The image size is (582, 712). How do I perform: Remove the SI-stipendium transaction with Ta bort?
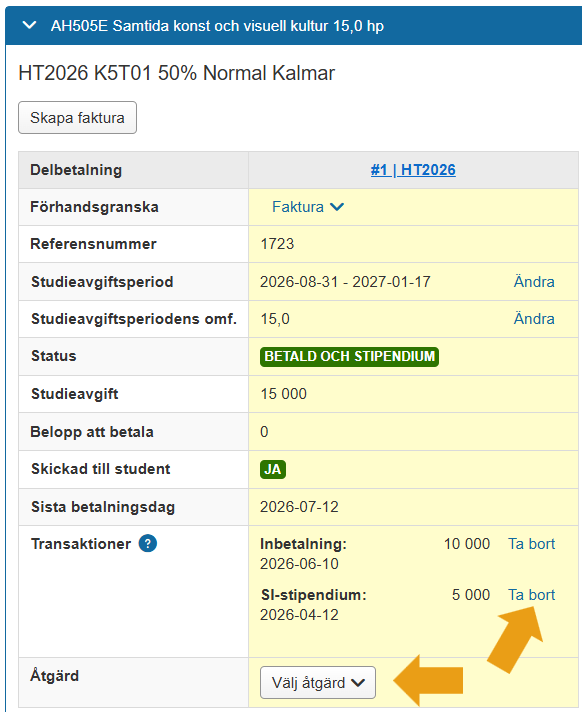coord(531,595)
